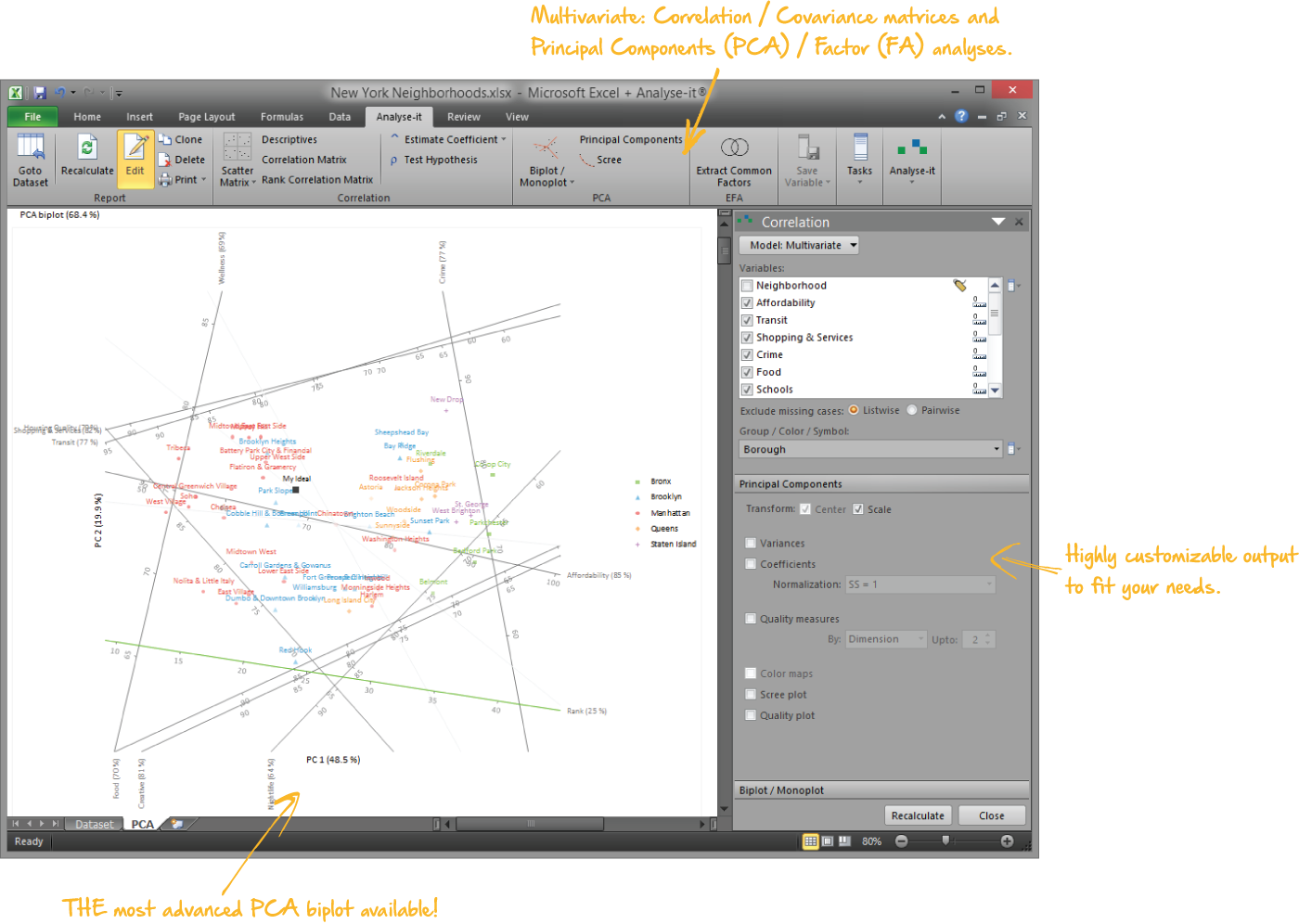Enable the Scree plot checkbox
This screenshot has height=924, width=1299.
coord(751,695)
